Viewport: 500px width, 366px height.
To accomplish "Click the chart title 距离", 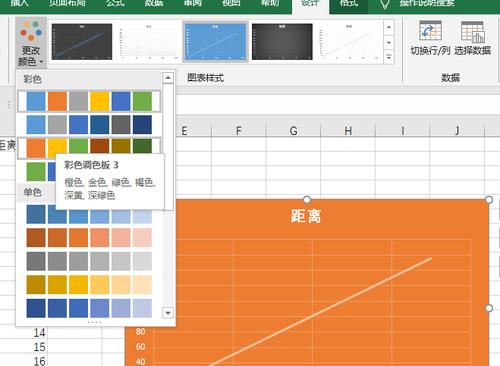I will click(x=306, y=216).
